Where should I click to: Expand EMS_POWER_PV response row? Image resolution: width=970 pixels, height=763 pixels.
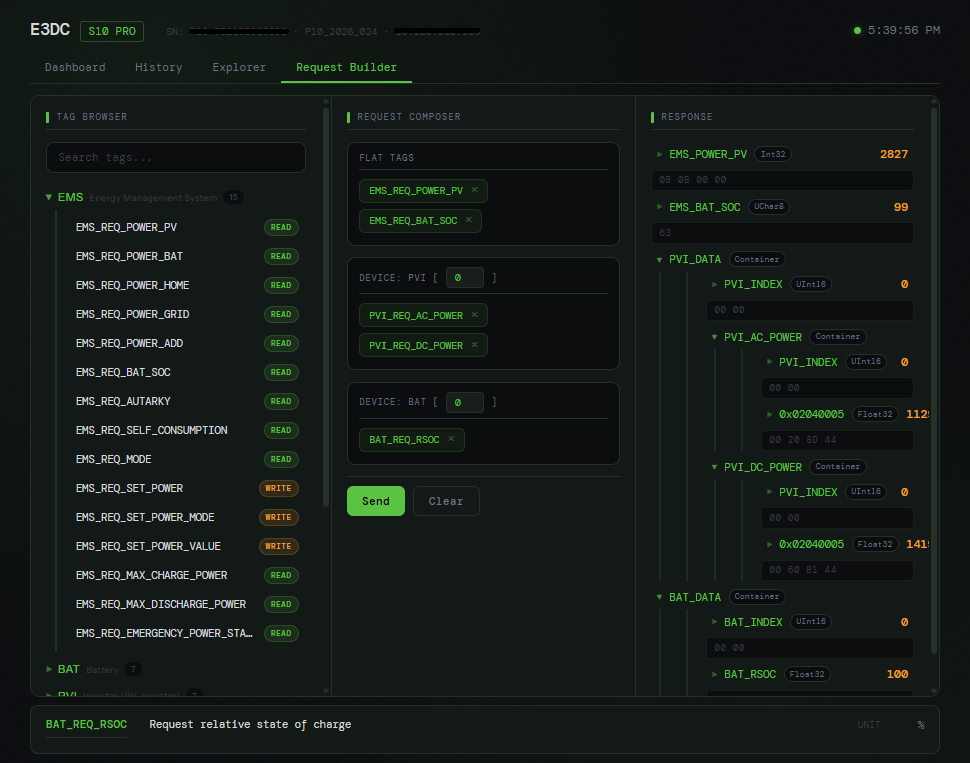point(659,154)
